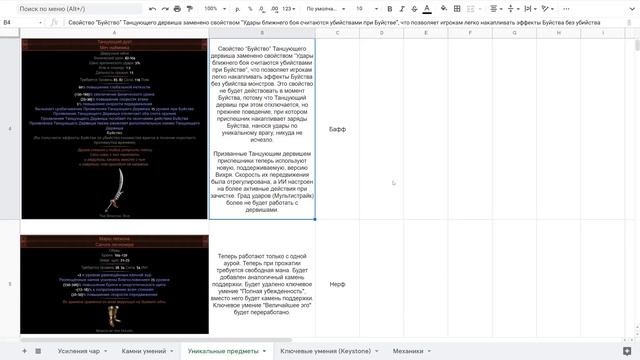Switch to 'Ключевые умения (Keystone)' tab
This screenshot has width=640, height=360.
pyautogui.click(x=325, y=351)
